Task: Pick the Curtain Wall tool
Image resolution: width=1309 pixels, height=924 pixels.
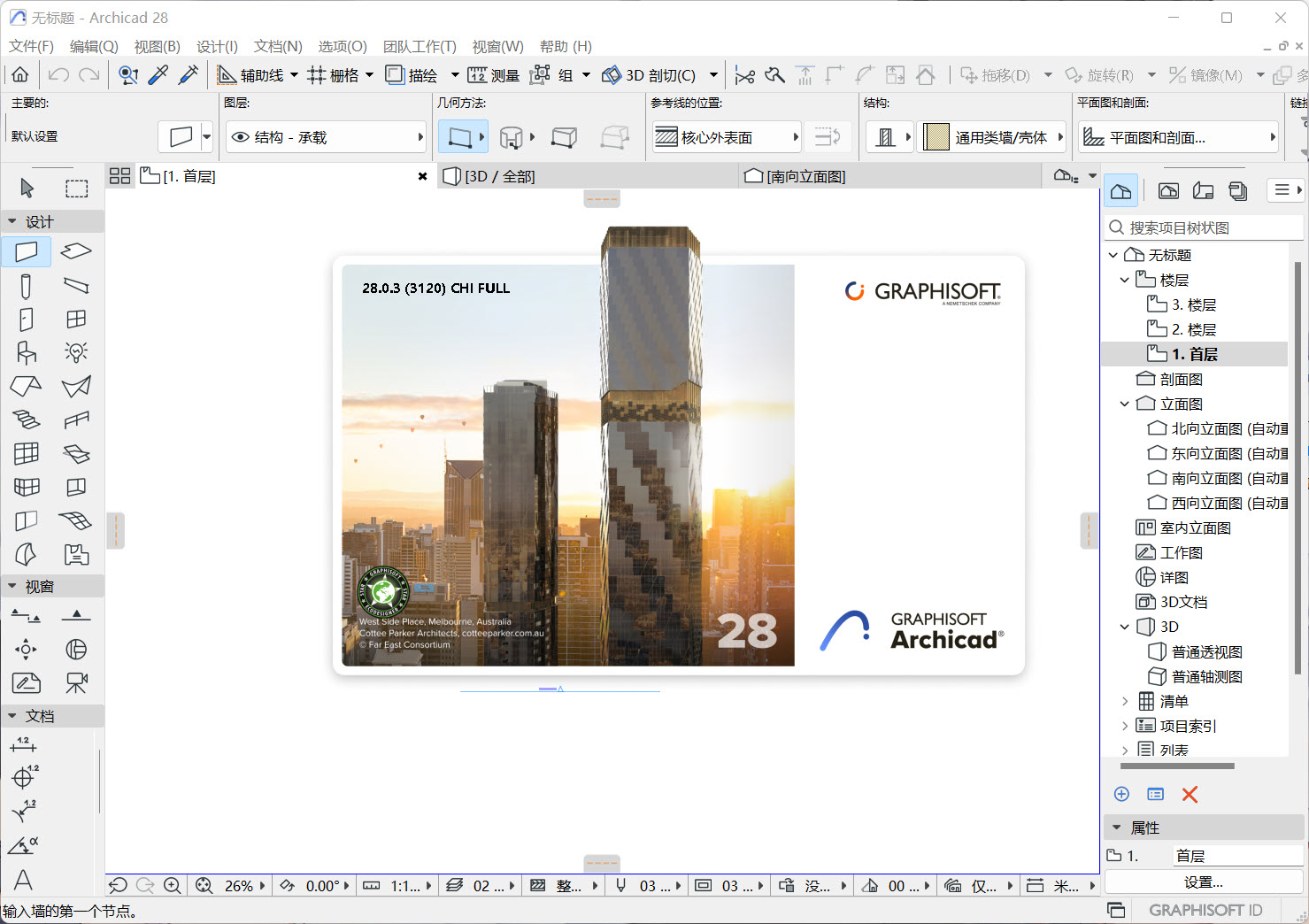Action: click(27, 453)
